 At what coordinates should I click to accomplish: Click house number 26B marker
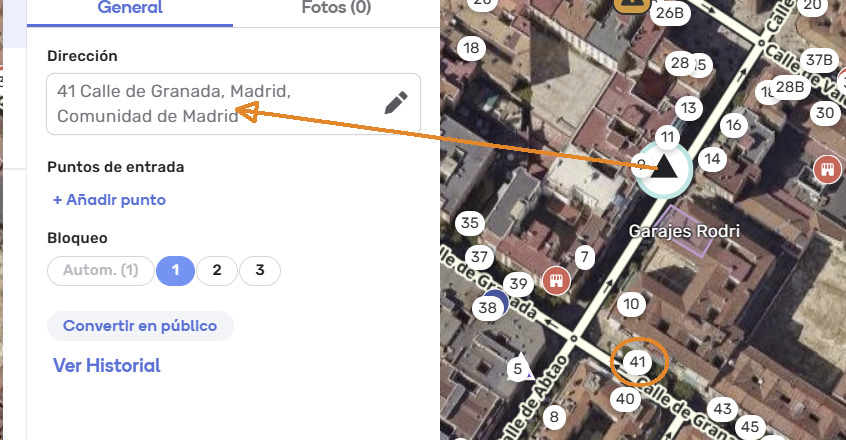click(668, 13)
